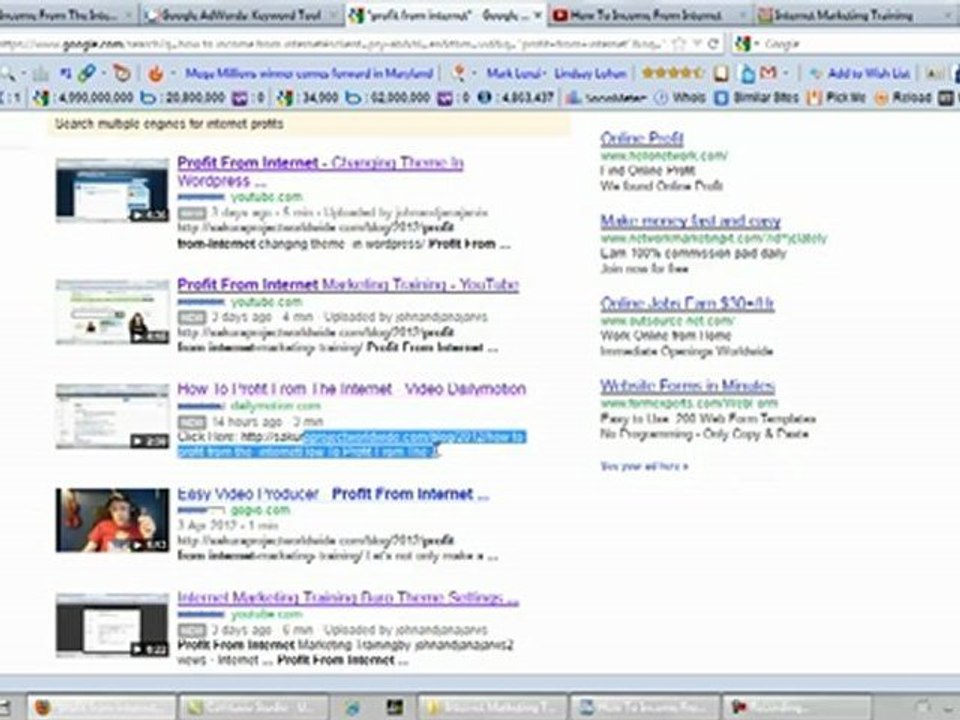Click the chain link icon in the toolbar
Viewport: 960px width, 720px height.
(x=87, y=73)
